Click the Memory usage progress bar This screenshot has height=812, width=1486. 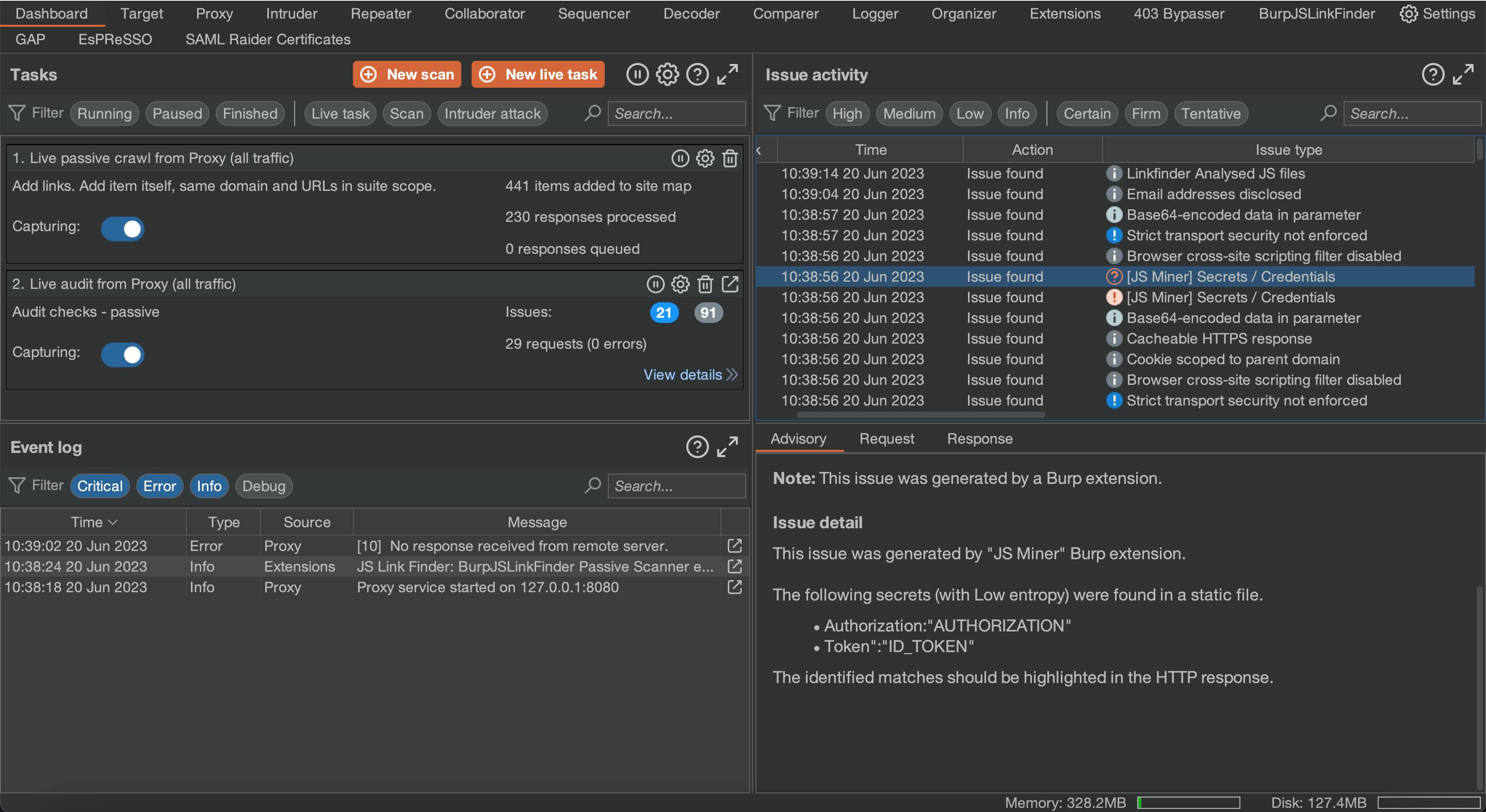click(1188, 802)
